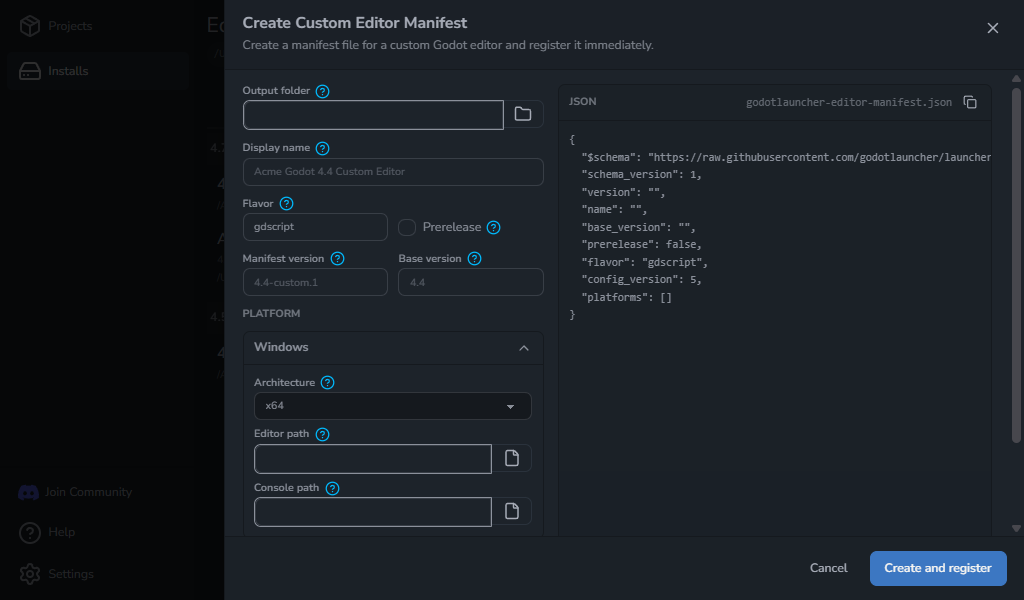Open help tooltip for Output folder
The width and height of the screenshot is (1024, 600).
click(x=323, y=91)
